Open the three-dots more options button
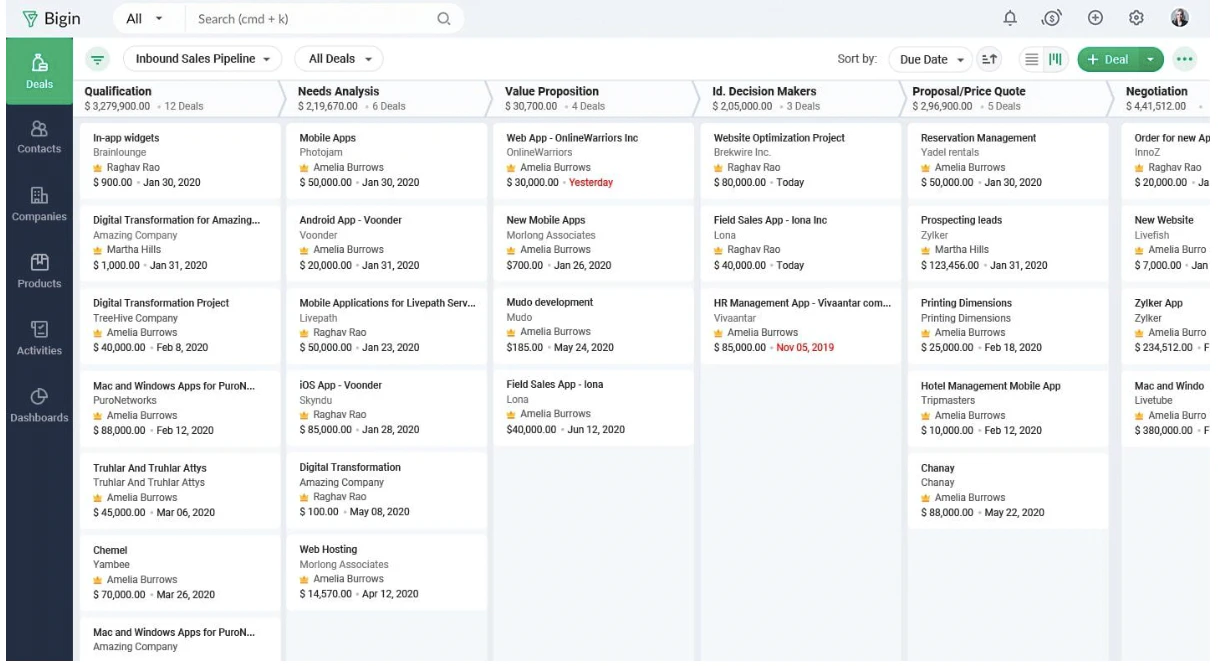Viewport: 1226px width, 666px height. click(x=1185, y=59)
